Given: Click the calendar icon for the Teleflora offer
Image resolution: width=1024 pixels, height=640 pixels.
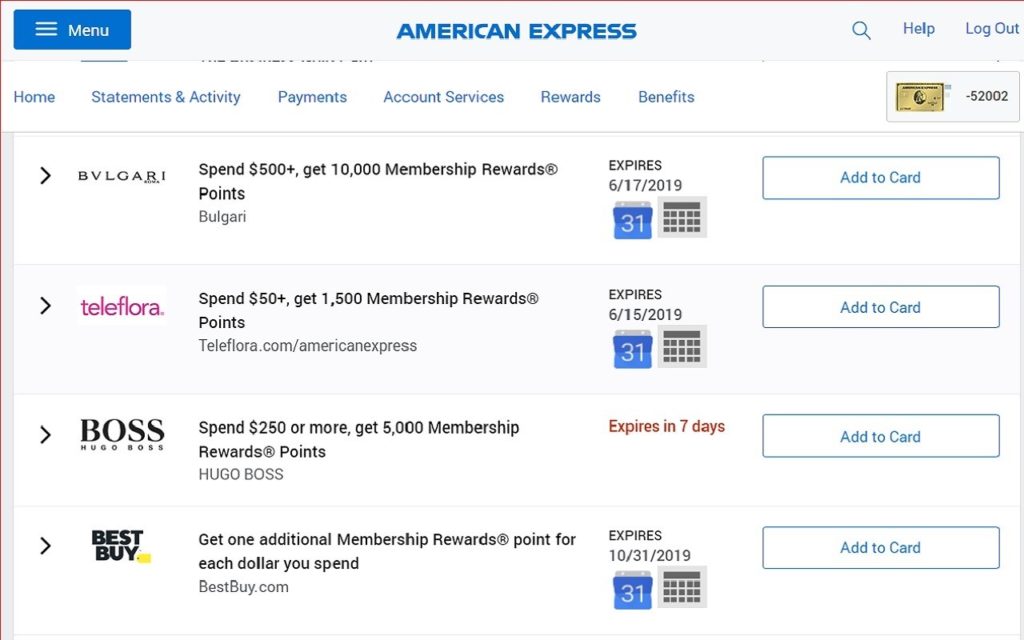Looking at the screenshot, I should click(632, 347).
